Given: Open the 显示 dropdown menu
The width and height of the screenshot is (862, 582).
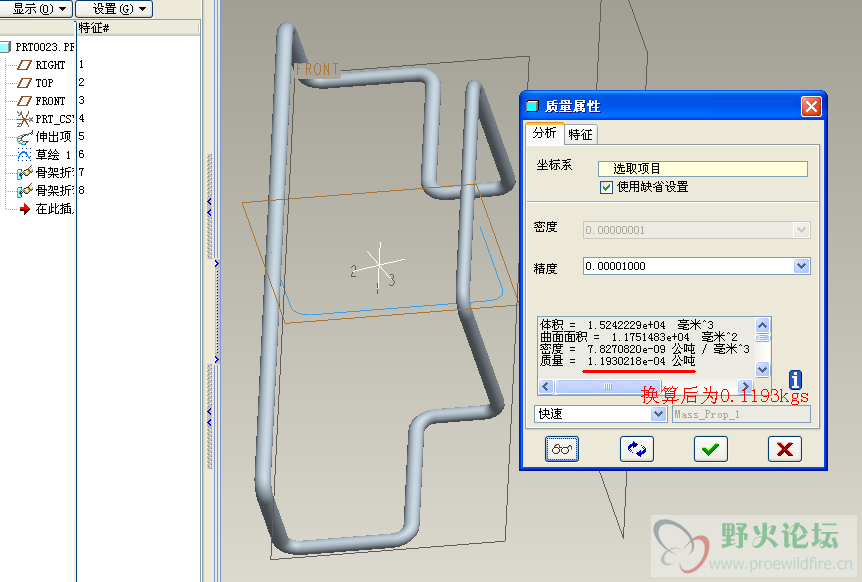Looking at the screenshot, I should 36,9.
